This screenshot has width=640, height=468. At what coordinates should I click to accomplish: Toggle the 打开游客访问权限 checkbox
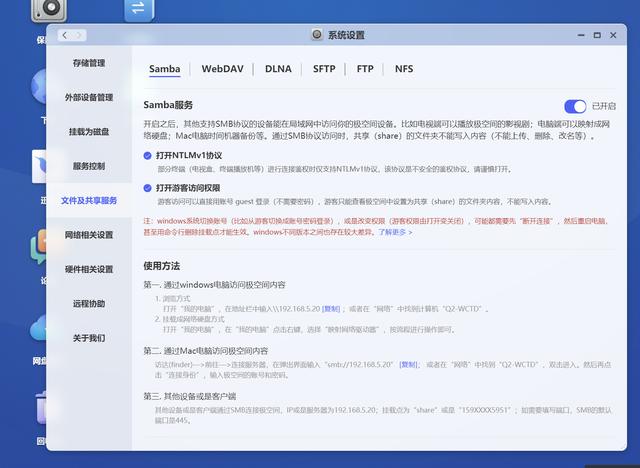click(x=147, y=188)
